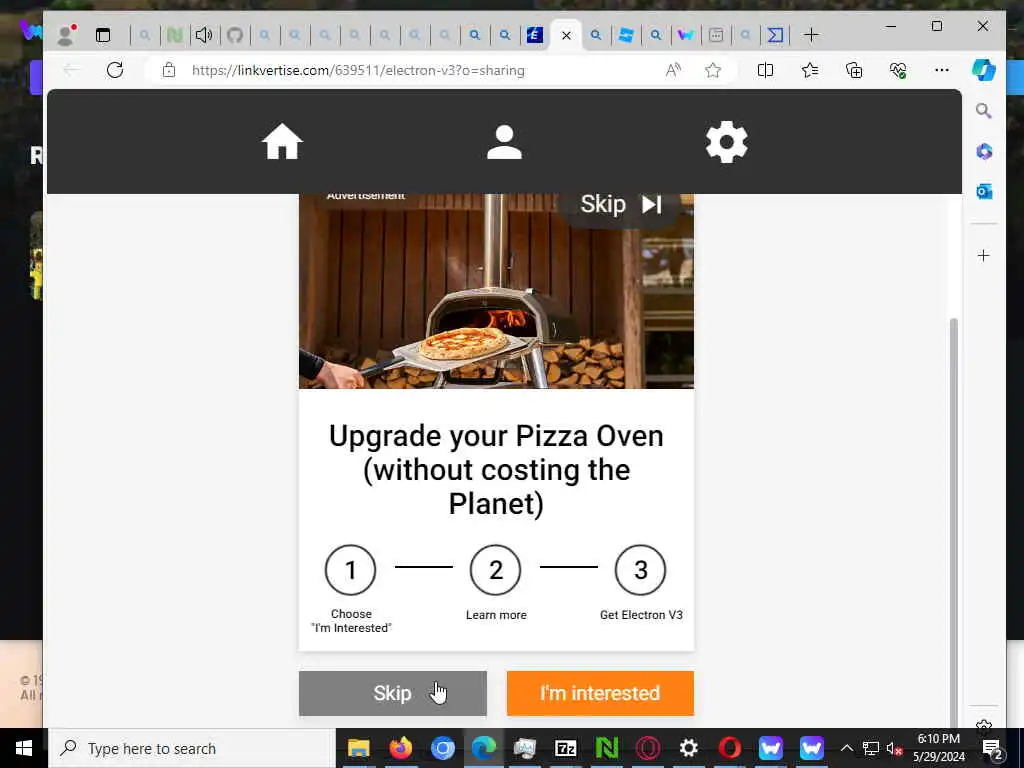
Task: Open the Edge profile icon
Action: tap(65, 35)
